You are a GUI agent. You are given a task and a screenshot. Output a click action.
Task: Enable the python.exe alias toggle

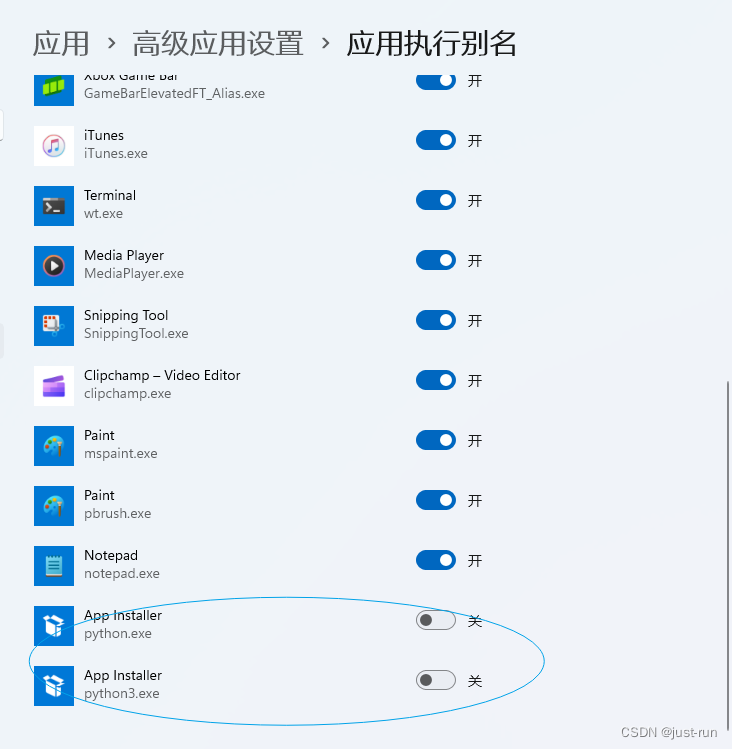436,620
